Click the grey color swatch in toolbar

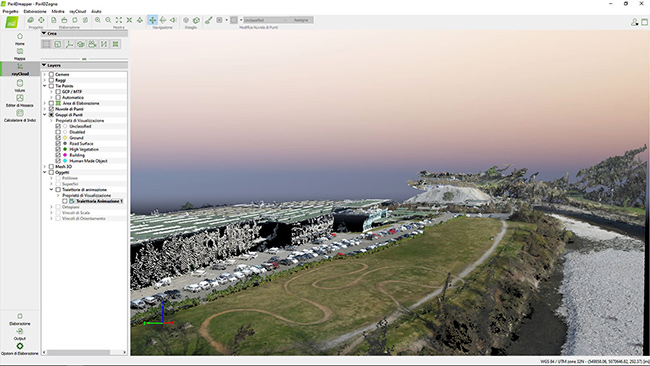[x=234, y=20]
